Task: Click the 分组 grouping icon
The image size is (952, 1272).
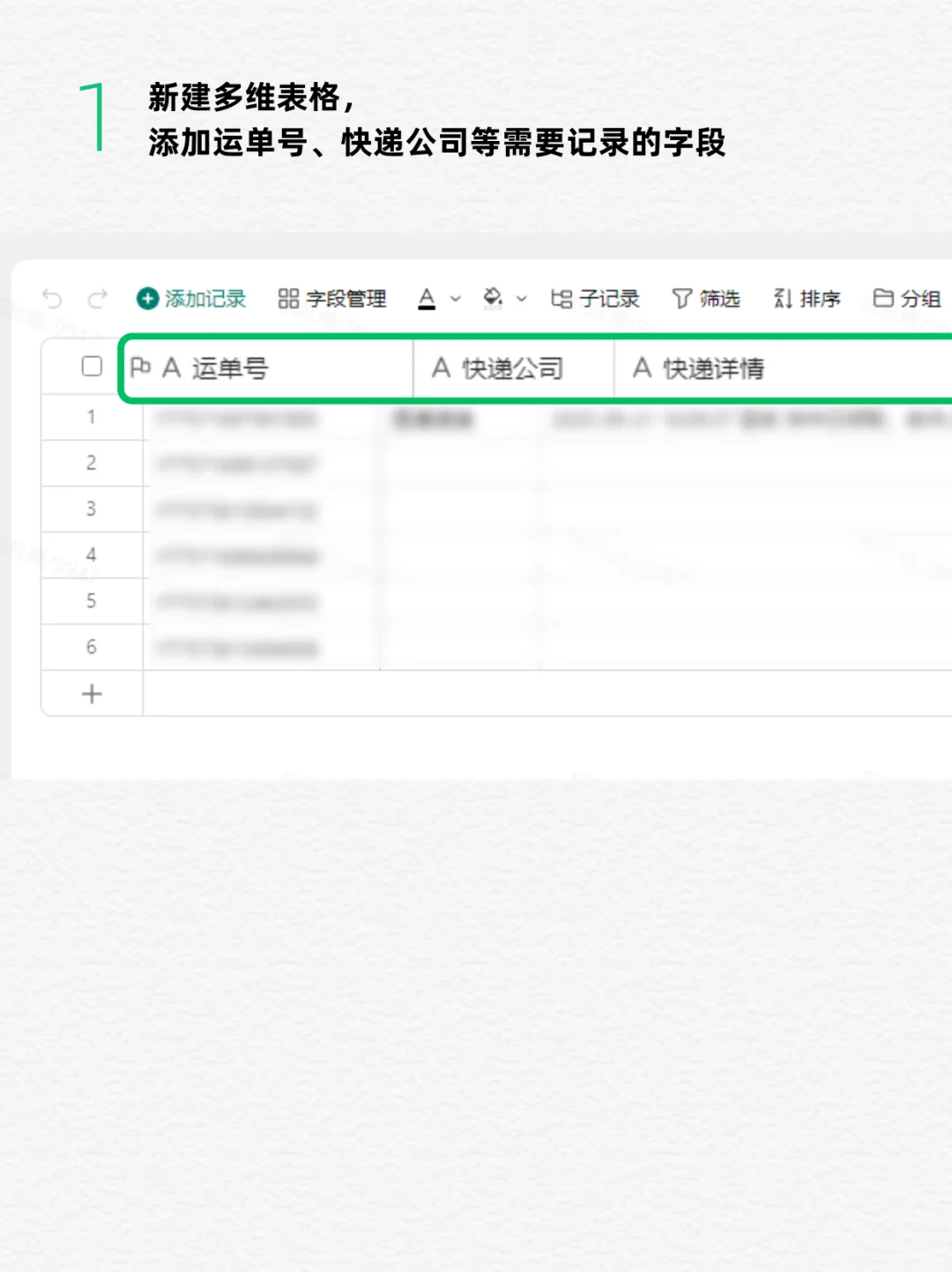Action: coord(908,299)
